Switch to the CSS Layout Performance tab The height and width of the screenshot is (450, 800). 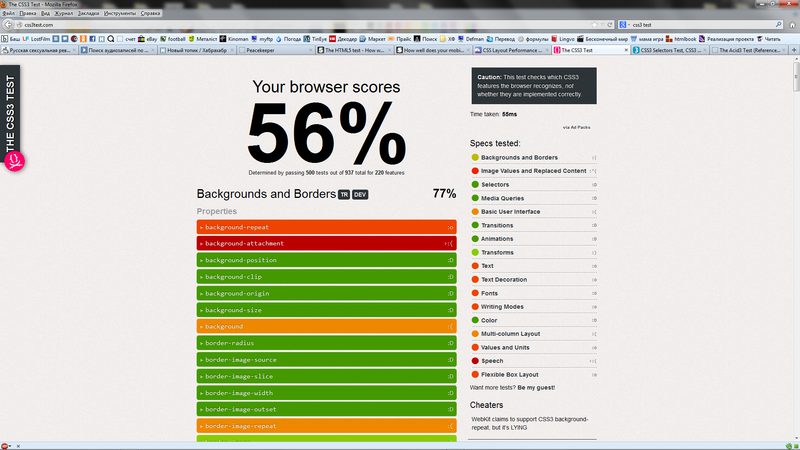tap(512, 50)
